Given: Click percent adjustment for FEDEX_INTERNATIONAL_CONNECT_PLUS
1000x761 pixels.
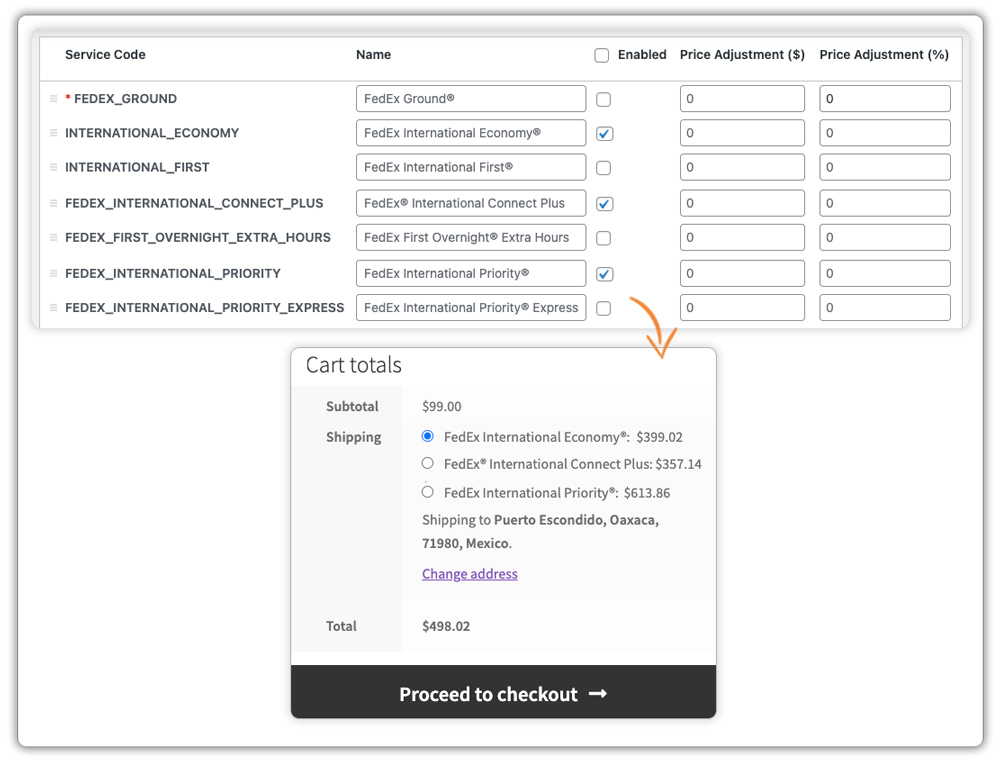Looking at the screenshot, I should (x=885, y=203).
